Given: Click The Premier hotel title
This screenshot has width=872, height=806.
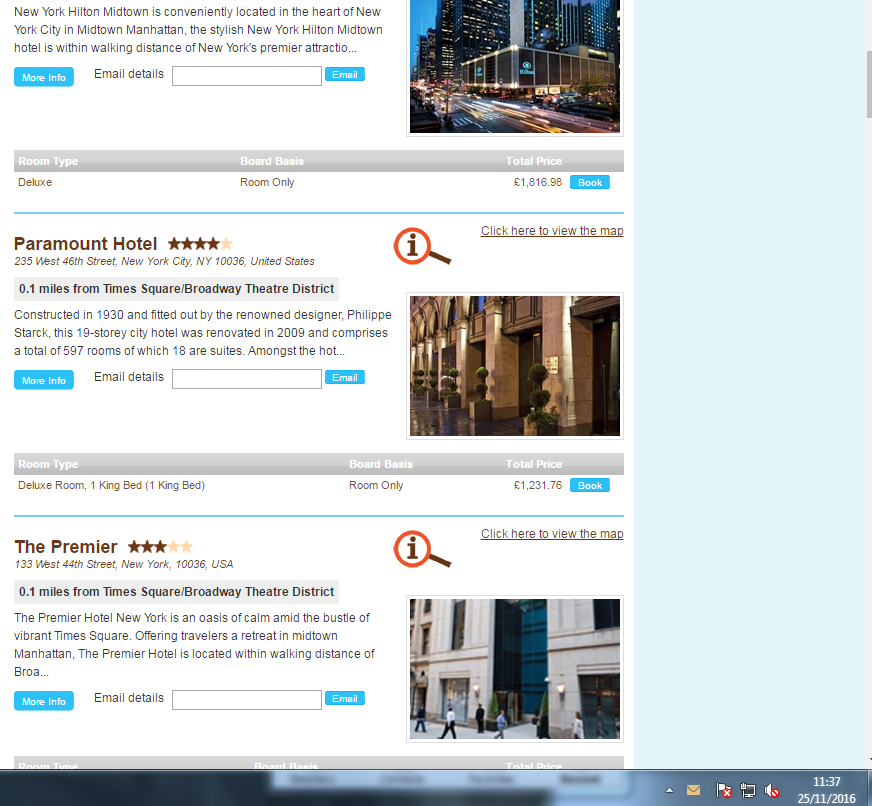Looking at the screenshot, I should pos(66,547).
